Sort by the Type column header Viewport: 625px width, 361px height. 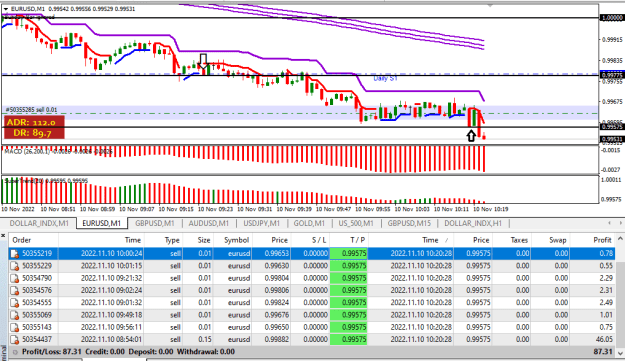[x=172, y=240]
